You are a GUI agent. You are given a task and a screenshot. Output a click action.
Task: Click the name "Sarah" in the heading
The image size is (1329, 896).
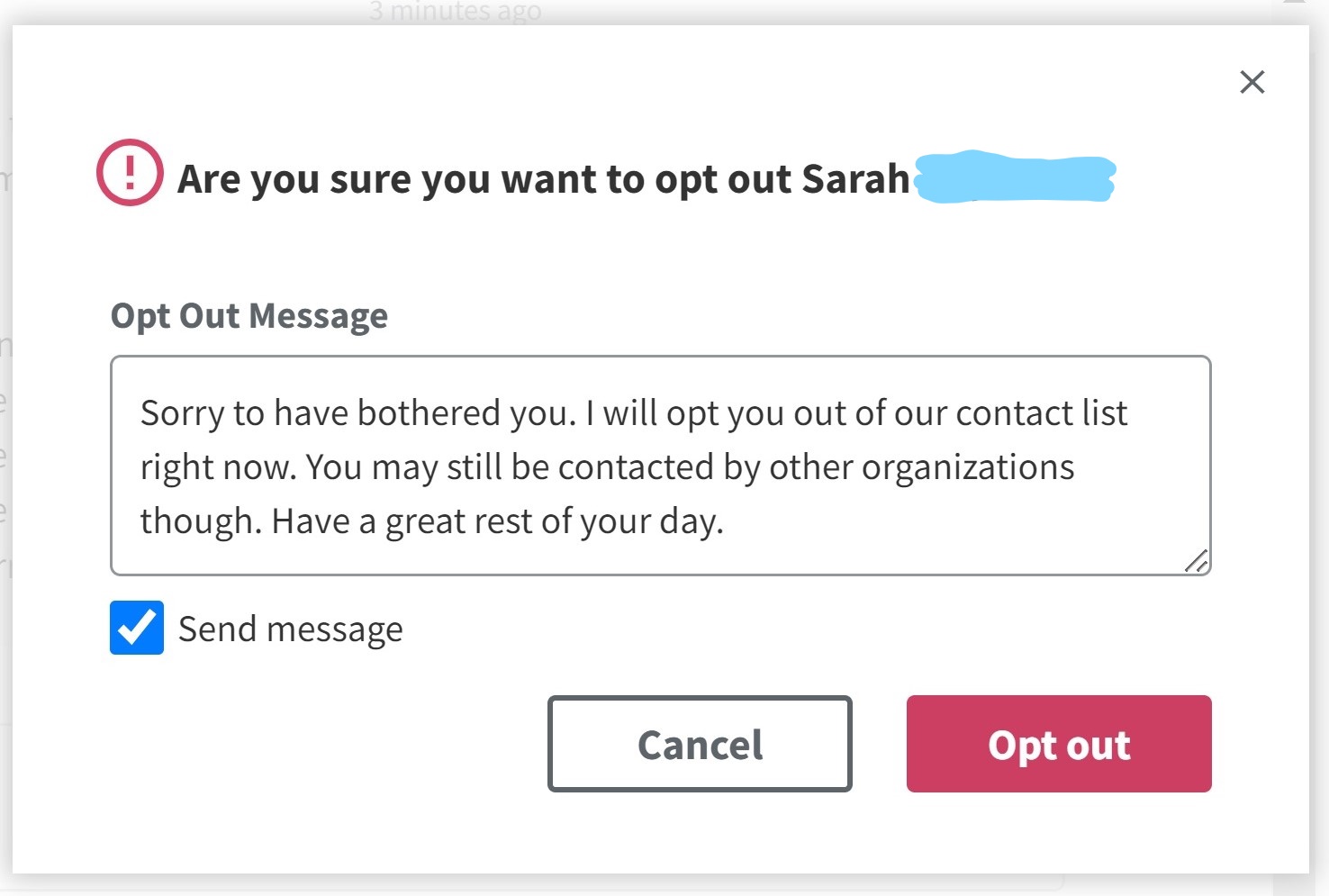click(x=855, y=179)
